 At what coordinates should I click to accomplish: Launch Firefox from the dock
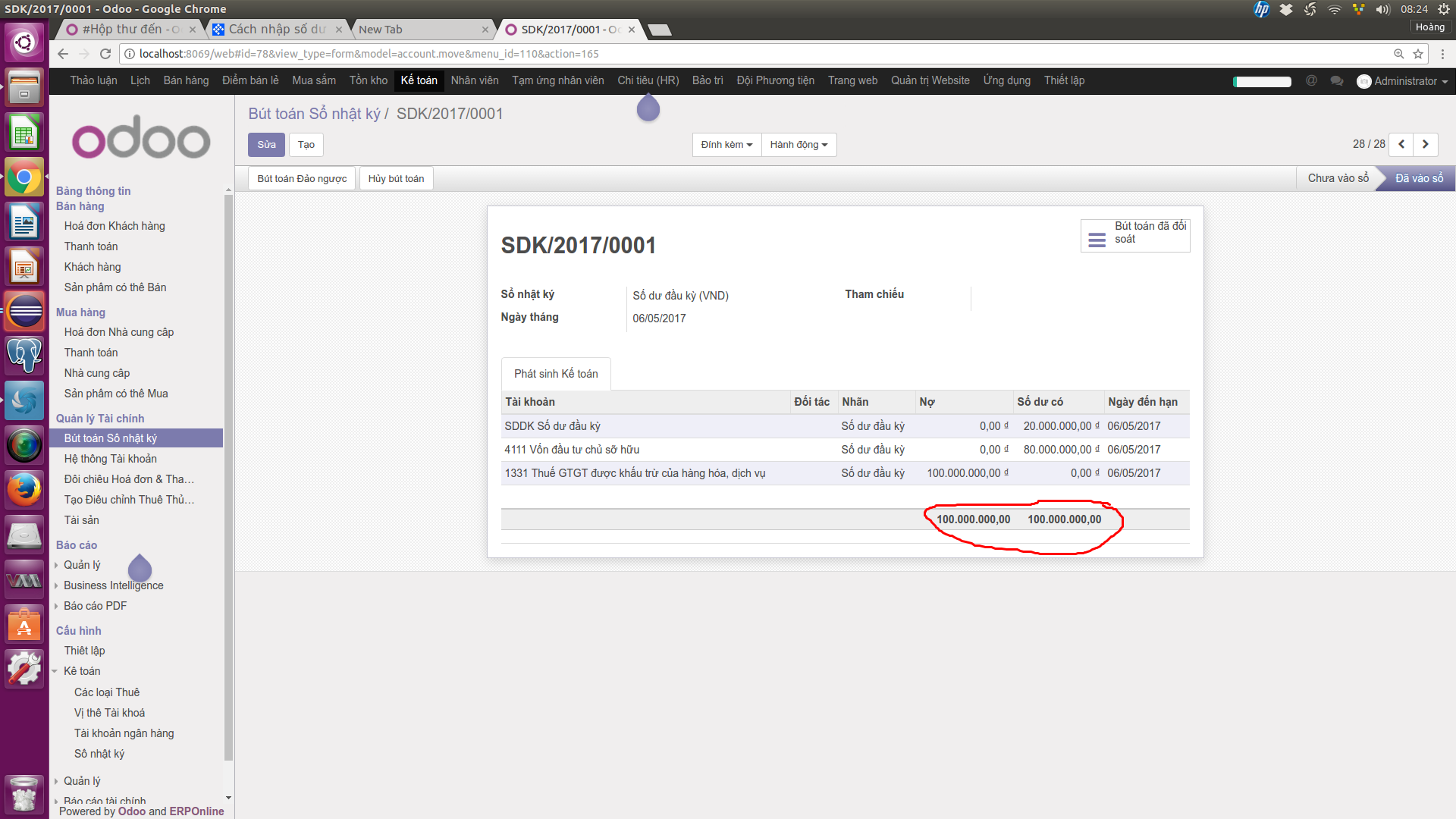[24, 490]
